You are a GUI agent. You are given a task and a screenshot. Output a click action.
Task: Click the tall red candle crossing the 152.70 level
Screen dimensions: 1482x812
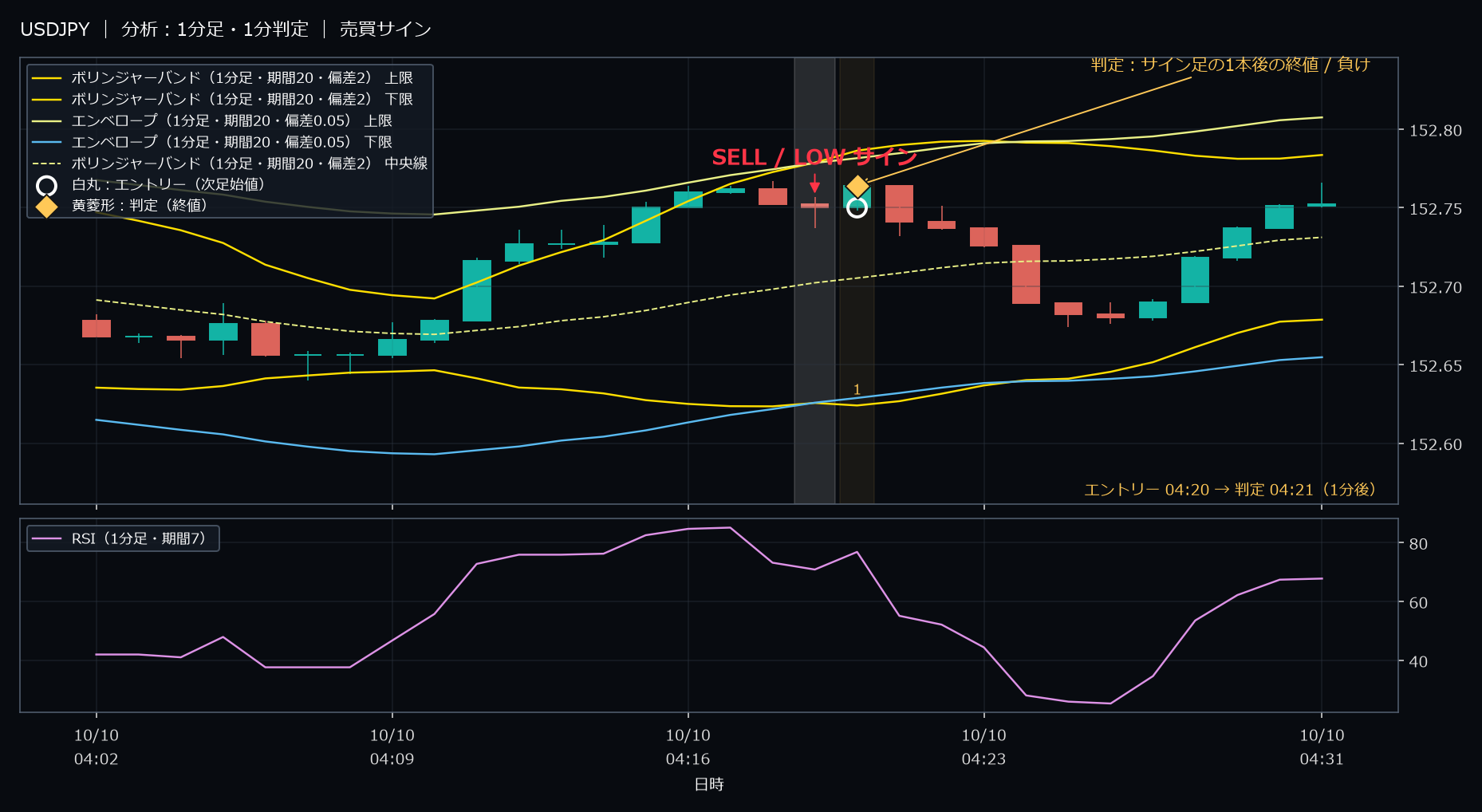pyautogui.click(x=1026, y=274)
